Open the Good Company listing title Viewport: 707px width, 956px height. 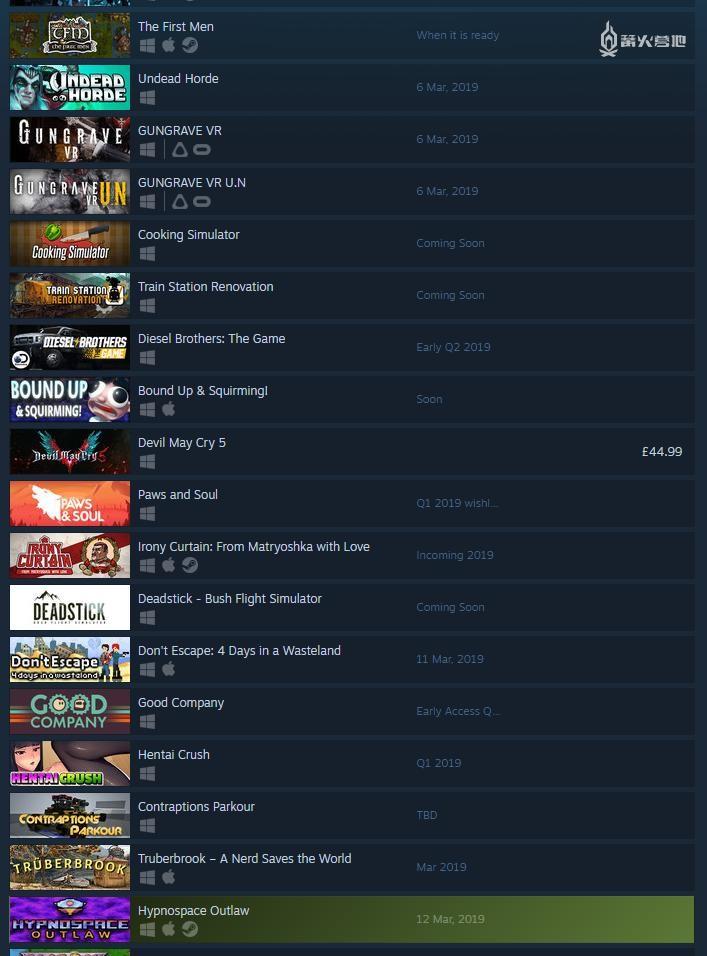181,703
